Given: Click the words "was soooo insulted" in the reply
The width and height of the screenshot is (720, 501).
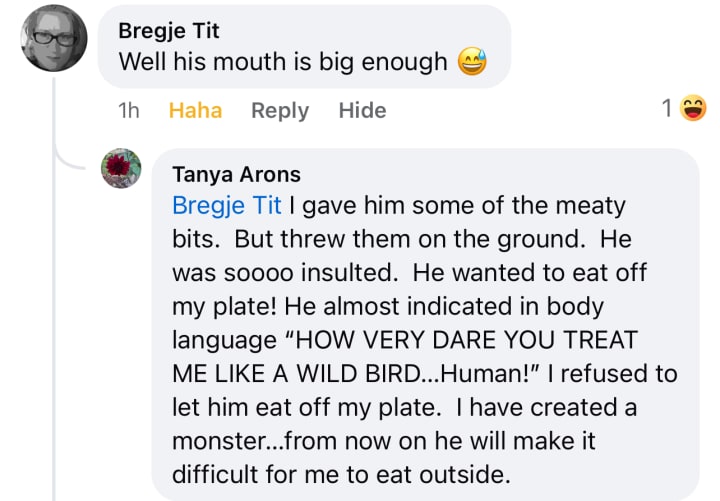Looking at the screenshot, I should pyautogui.click(x=276, y=270).
